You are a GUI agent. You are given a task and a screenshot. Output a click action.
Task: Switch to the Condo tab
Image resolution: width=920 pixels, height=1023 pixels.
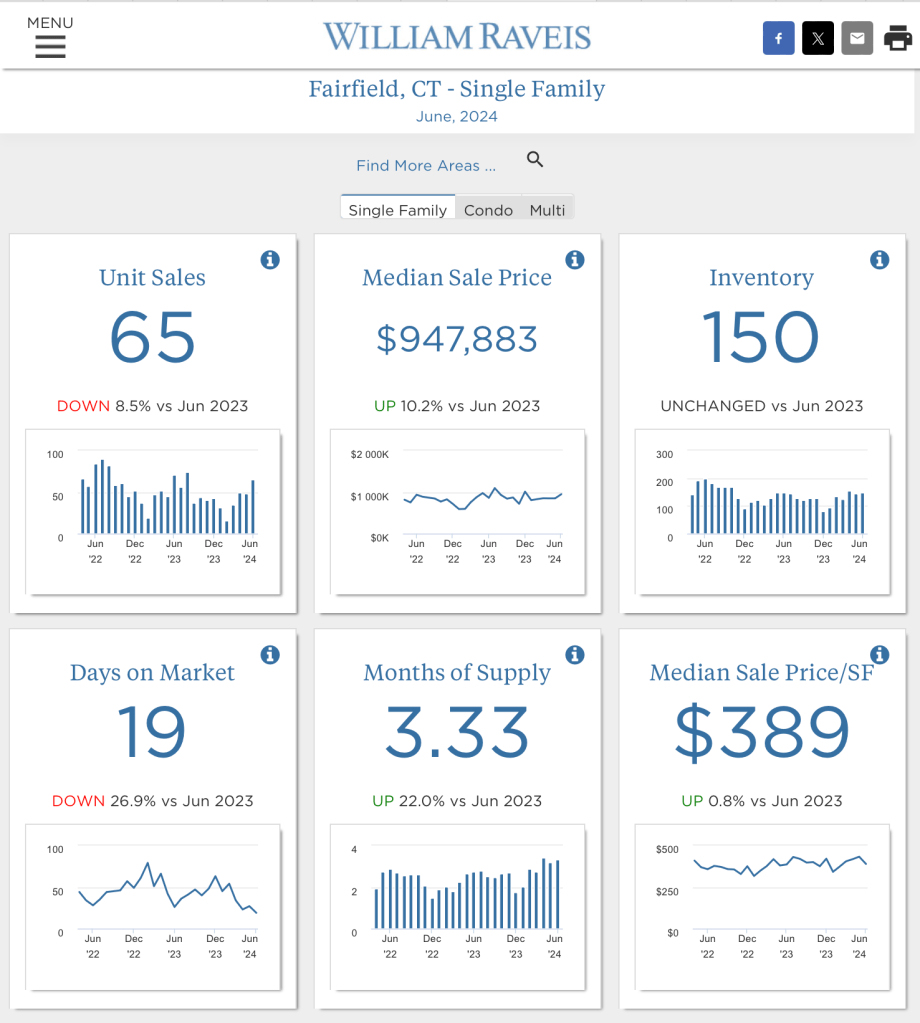tap(488, 210)
